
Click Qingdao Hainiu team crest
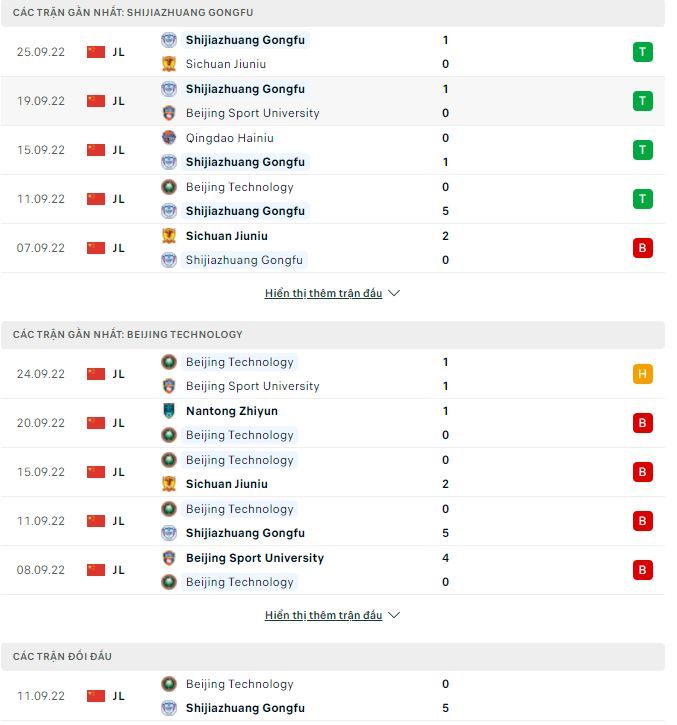pyautogui.click(x=169, y=138)
